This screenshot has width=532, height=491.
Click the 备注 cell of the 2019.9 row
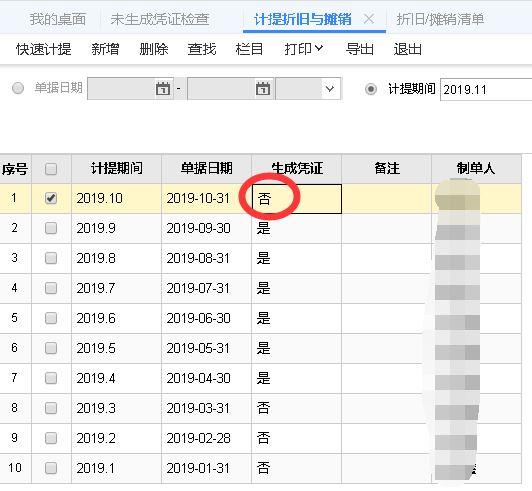point(387,228)
